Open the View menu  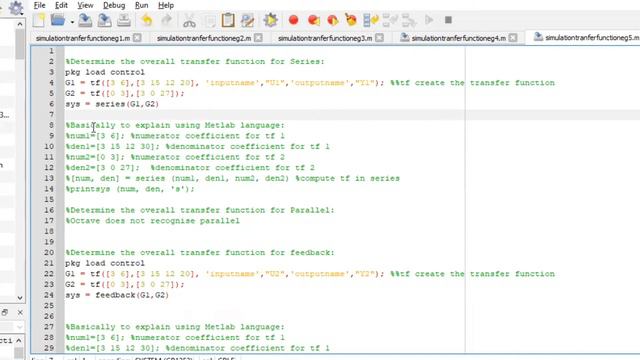click(85, 5)
